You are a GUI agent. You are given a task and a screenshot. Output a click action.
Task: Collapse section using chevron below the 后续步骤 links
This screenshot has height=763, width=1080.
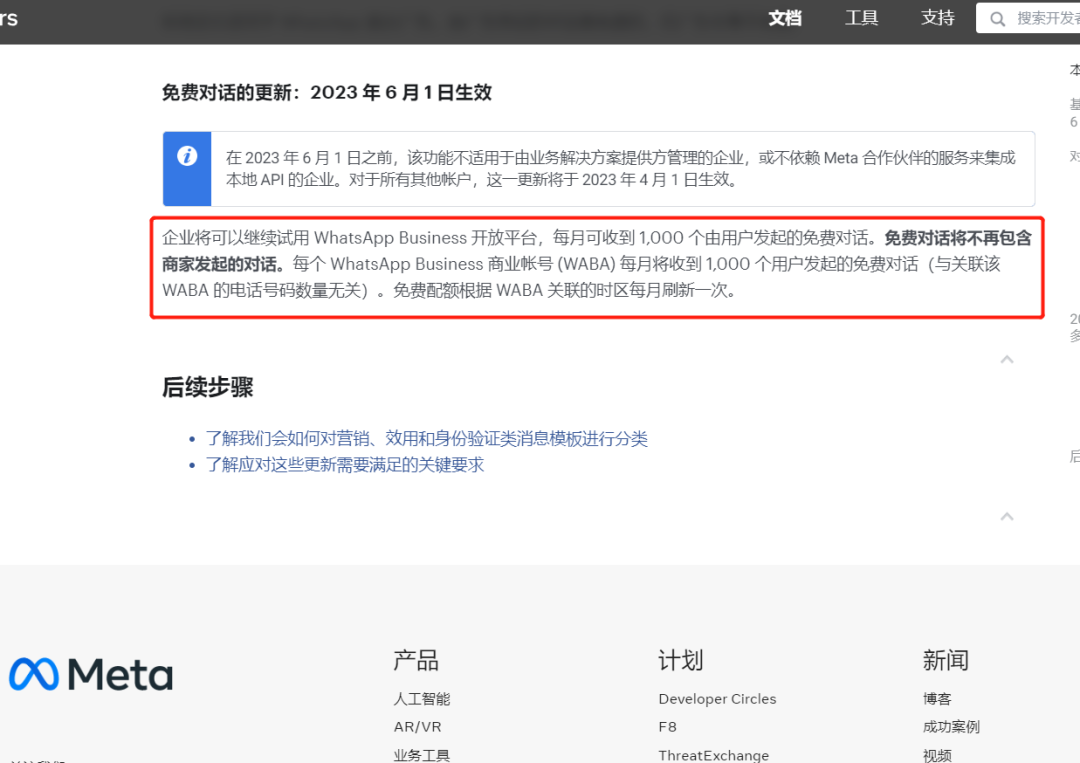(x=1006, y=516)
